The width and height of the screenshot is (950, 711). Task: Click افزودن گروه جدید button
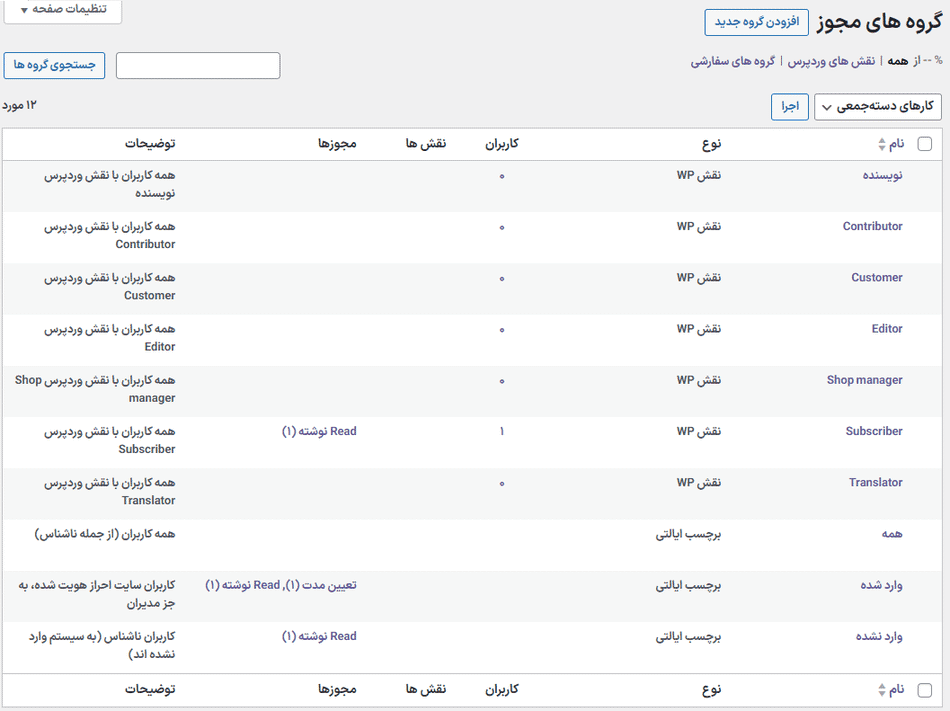(x=756, y=22)
